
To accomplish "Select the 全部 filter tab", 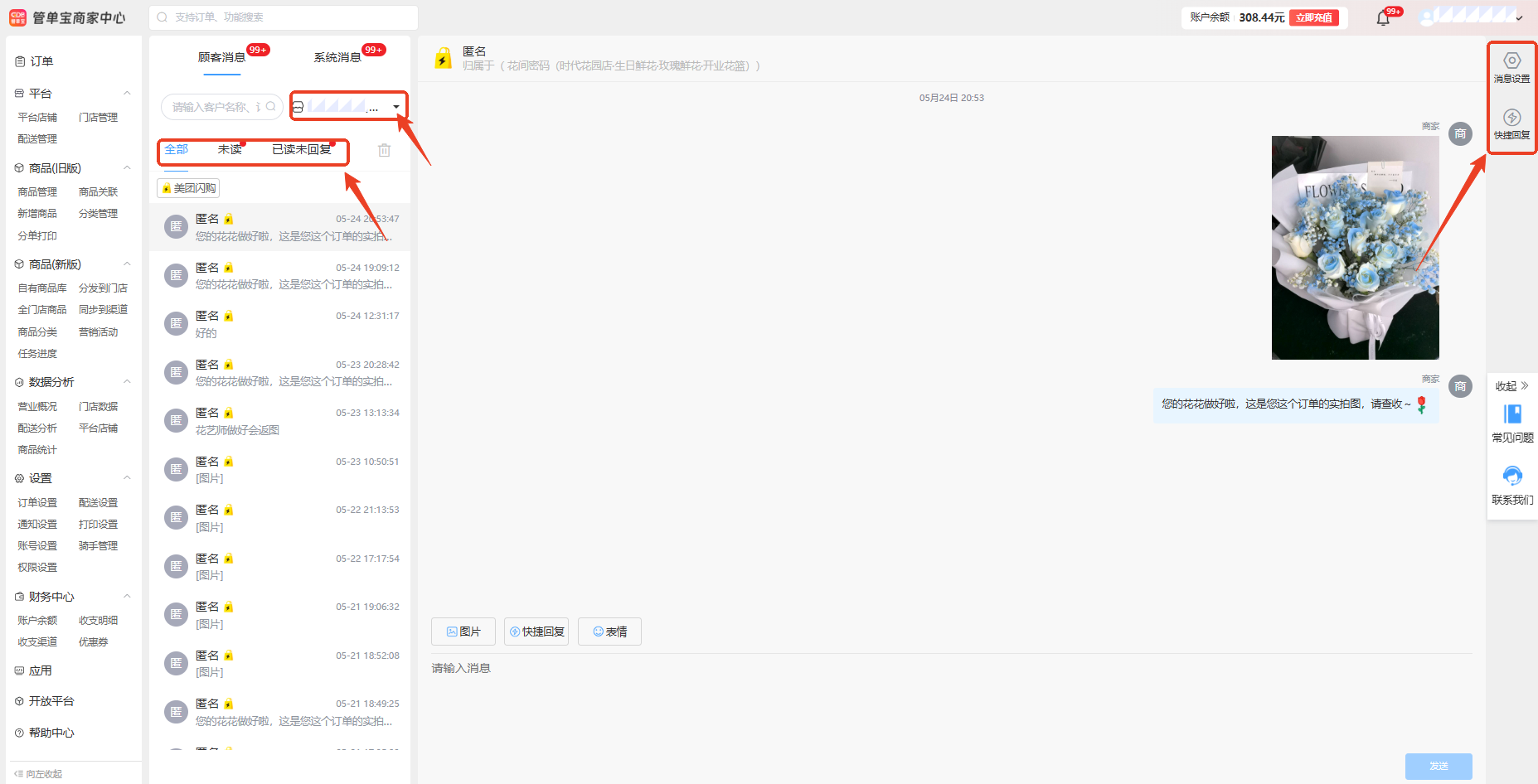I will click(x=177, y=149).
